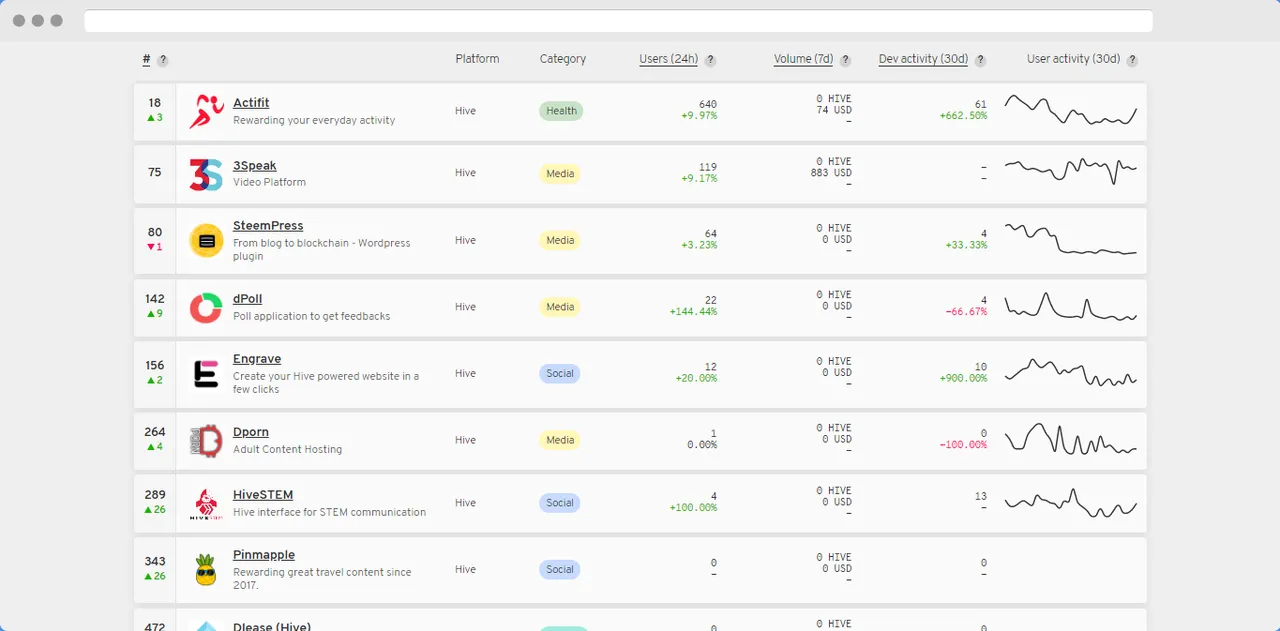Image resolution: width=1280 pixels, height=631 pixels.
Task: Click Actifit's +662.50% dev activity change
Action: tap(963, 116)
